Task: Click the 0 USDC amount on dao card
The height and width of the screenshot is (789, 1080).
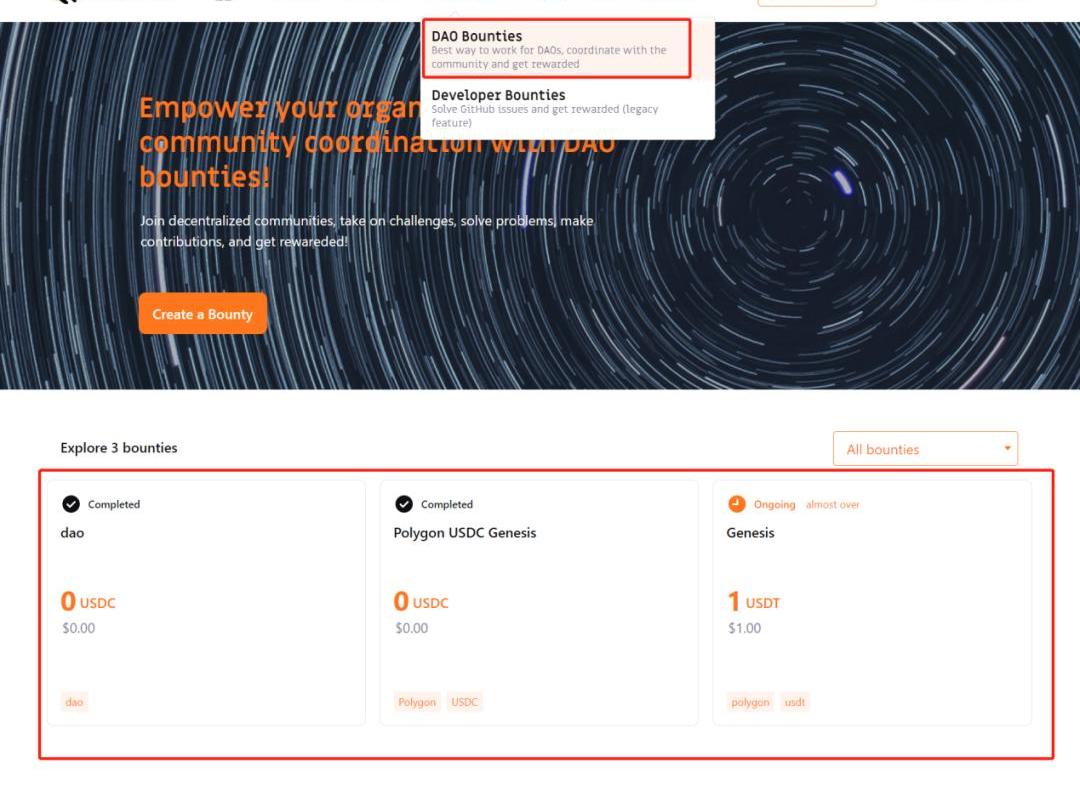Action: tap(88, 602)
